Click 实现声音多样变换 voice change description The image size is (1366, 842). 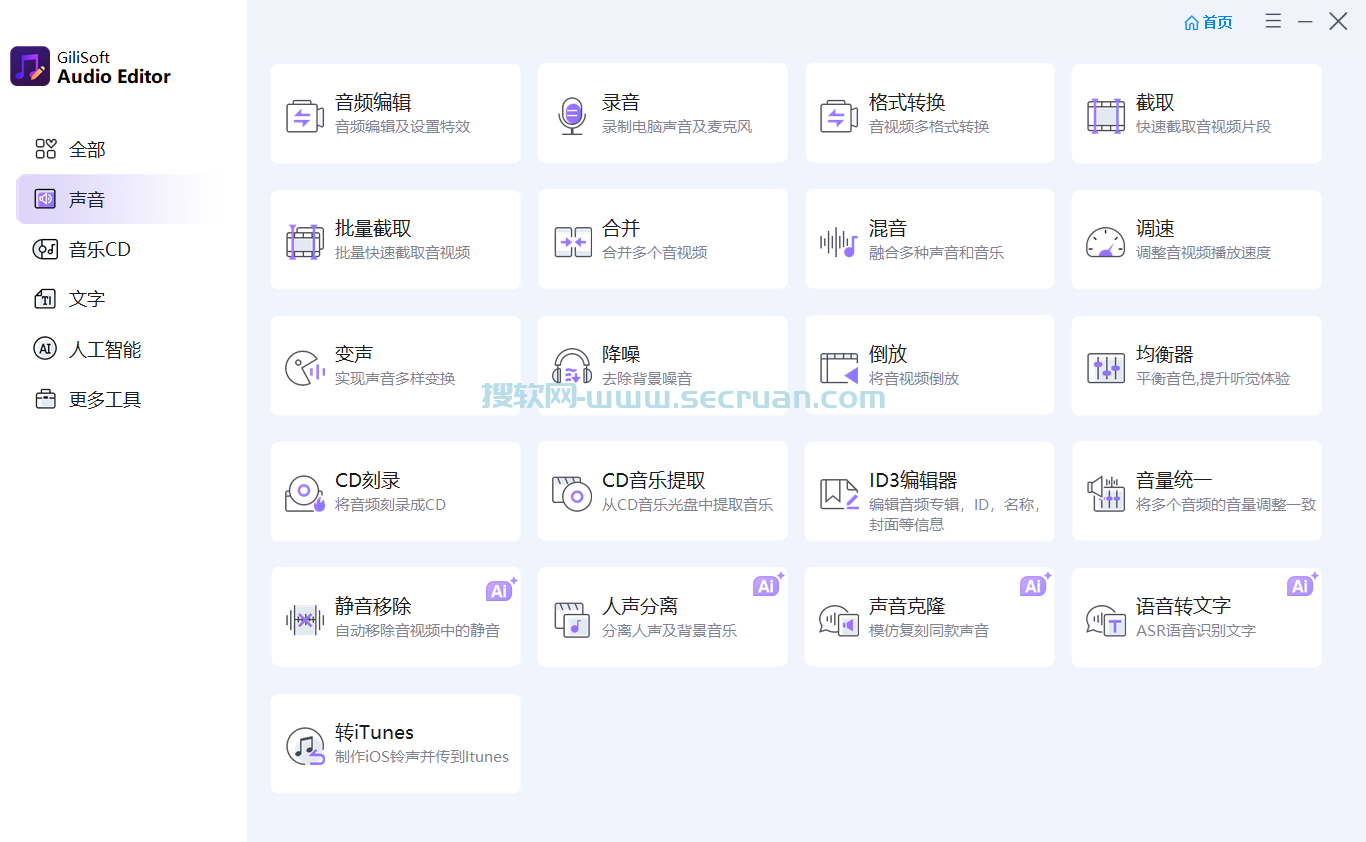(x=395, y=379)
